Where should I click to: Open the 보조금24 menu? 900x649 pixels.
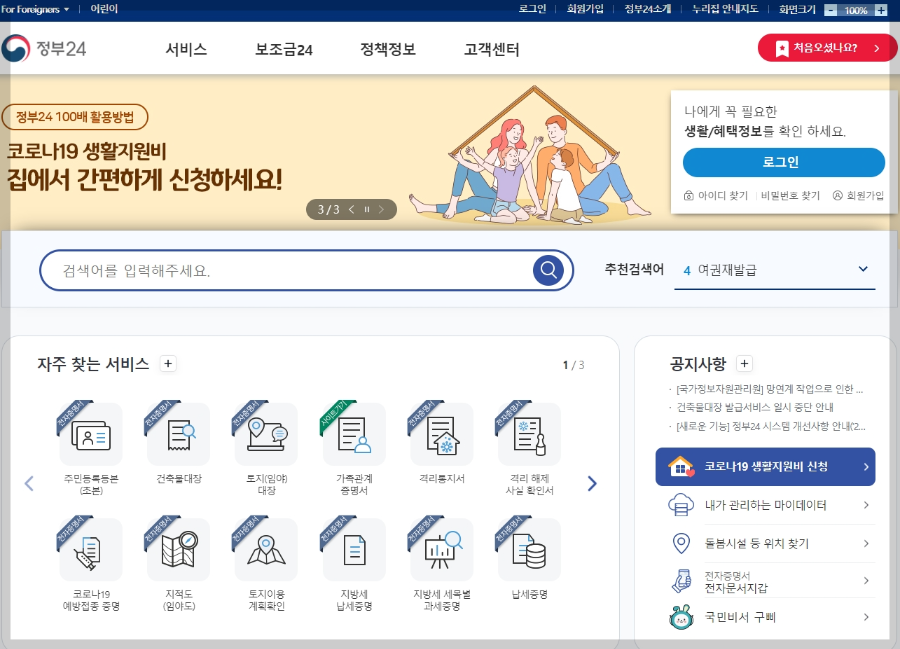[x=284, y=49]
